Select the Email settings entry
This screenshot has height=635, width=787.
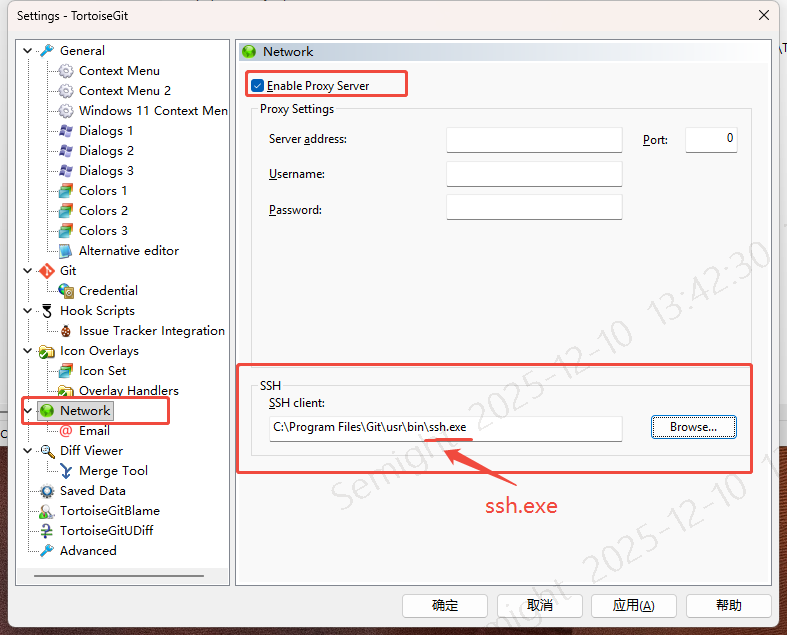coord(94,431)
